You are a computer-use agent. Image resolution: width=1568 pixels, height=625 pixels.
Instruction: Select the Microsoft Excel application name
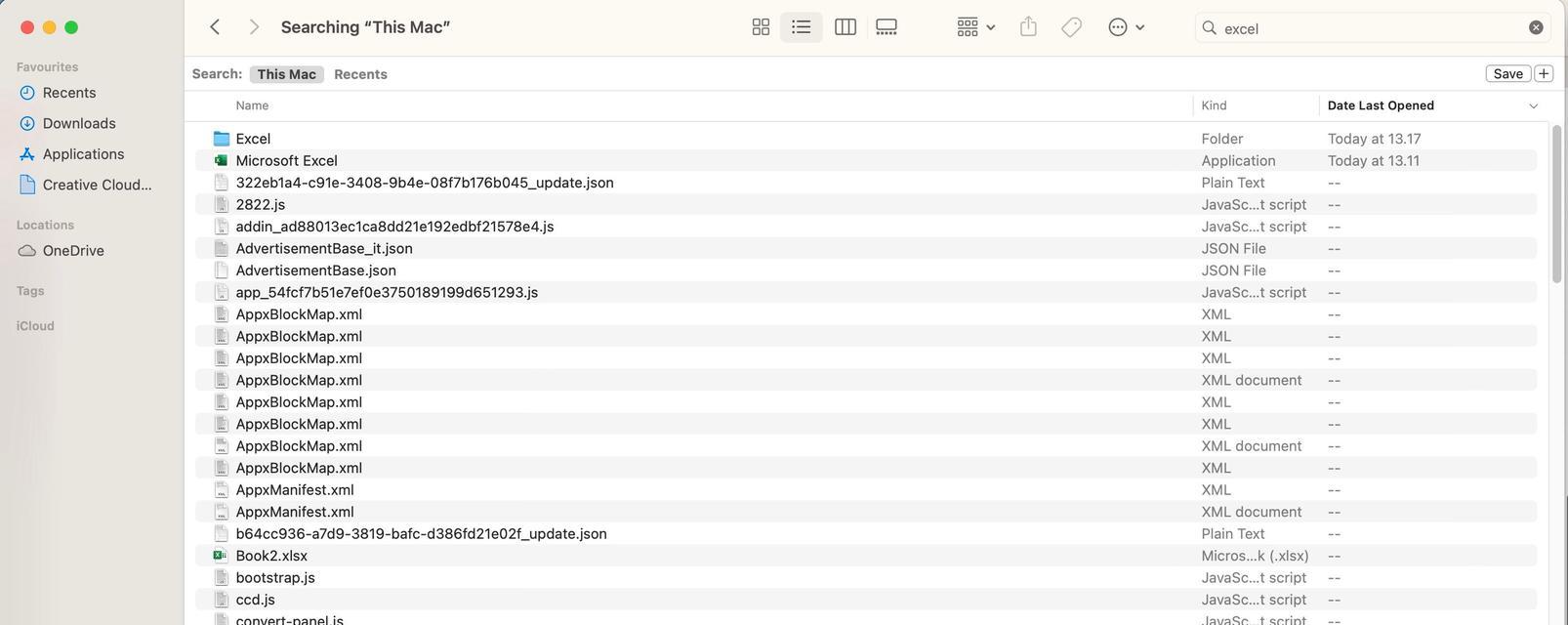coord(286,160)
